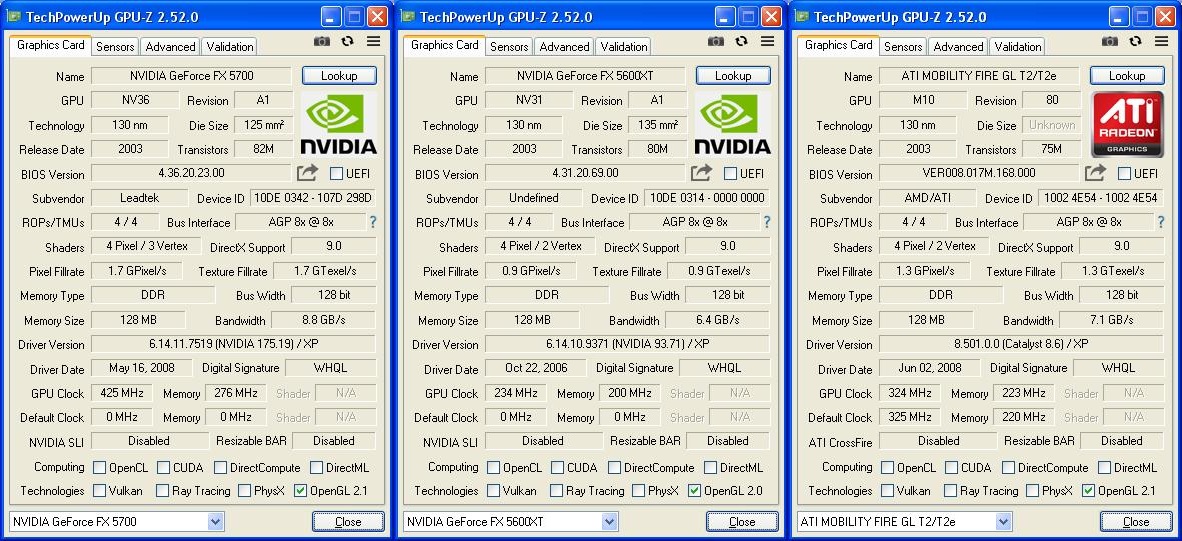Click the refresh icon in FX 5700 window
This screenshot has width=1182, height=541.
pos(348,41)
